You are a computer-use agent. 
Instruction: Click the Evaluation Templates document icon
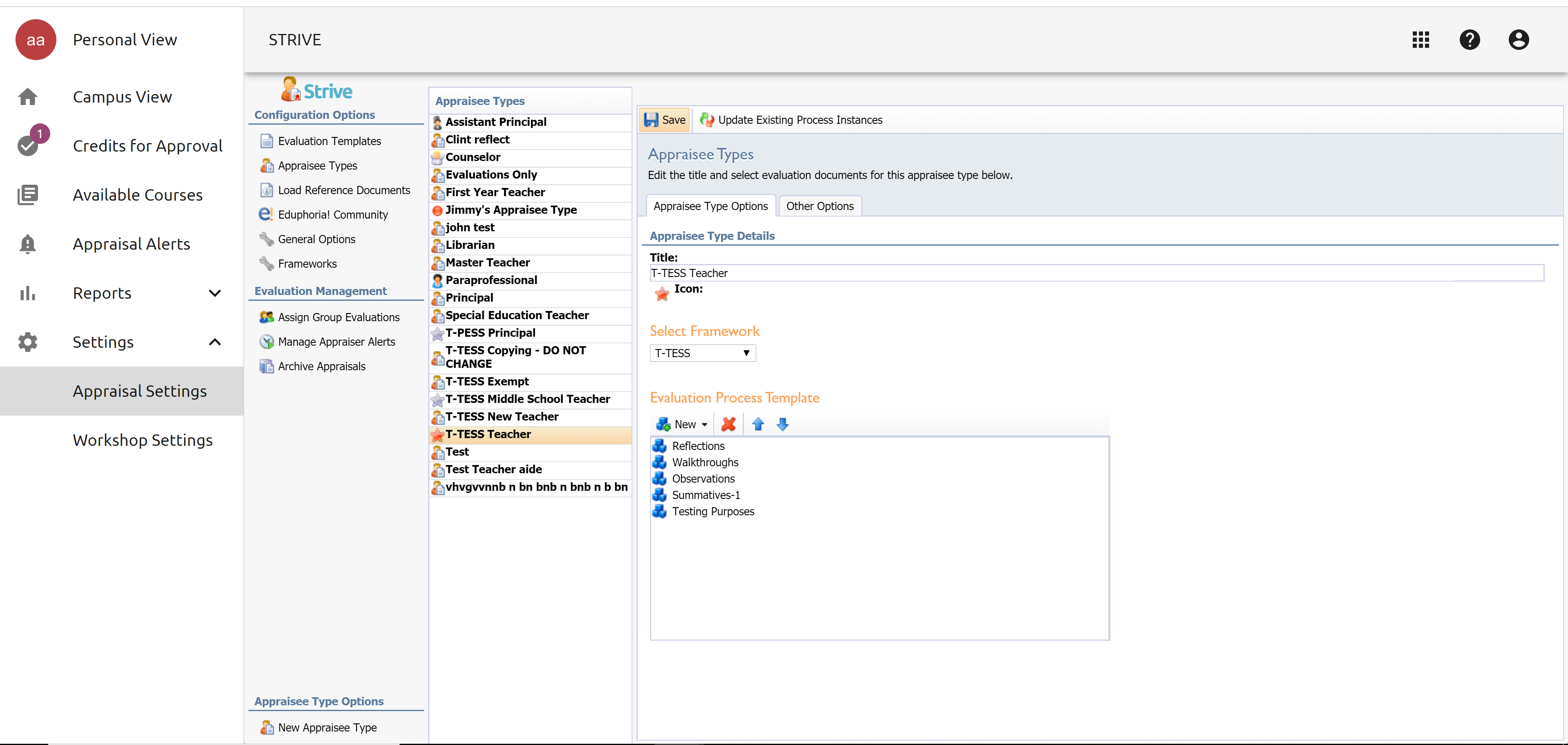click(x=267, y=141)
